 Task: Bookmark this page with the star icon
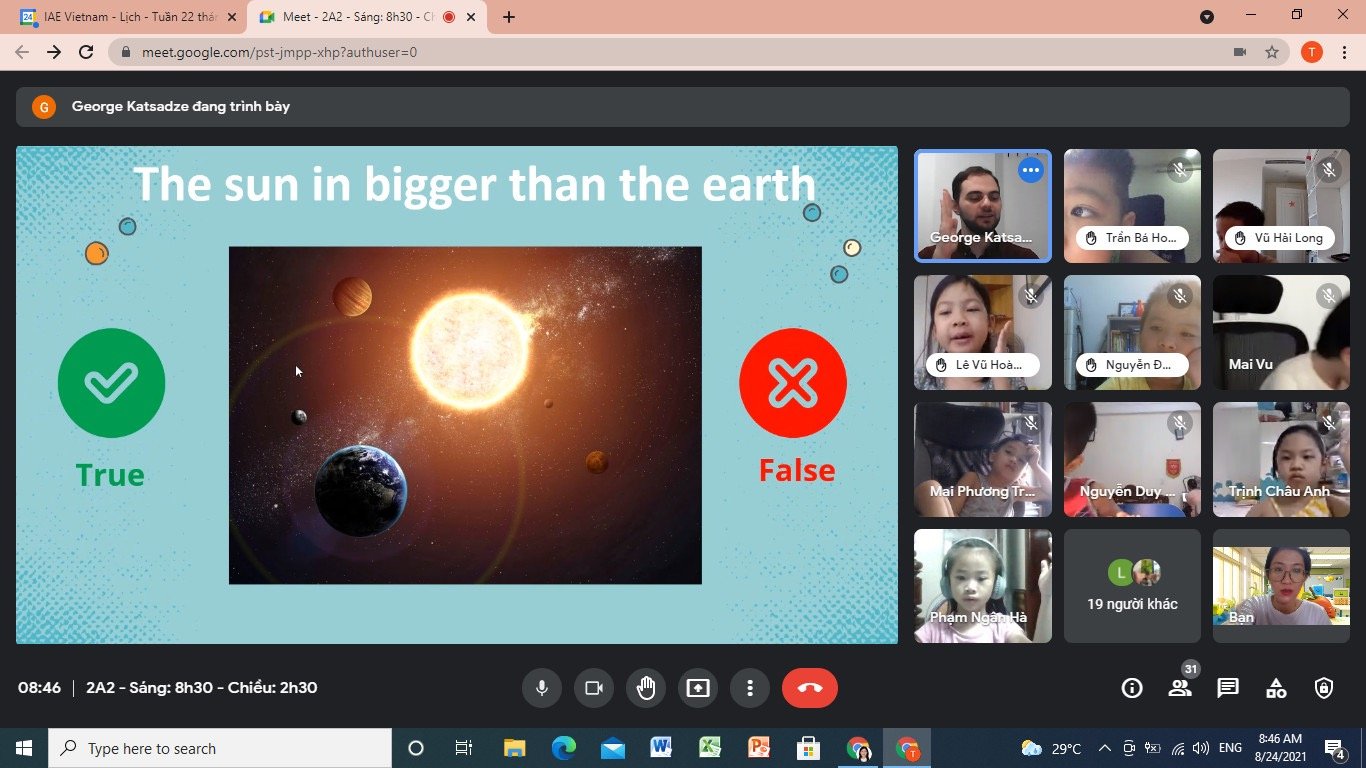pos(1272,52)
